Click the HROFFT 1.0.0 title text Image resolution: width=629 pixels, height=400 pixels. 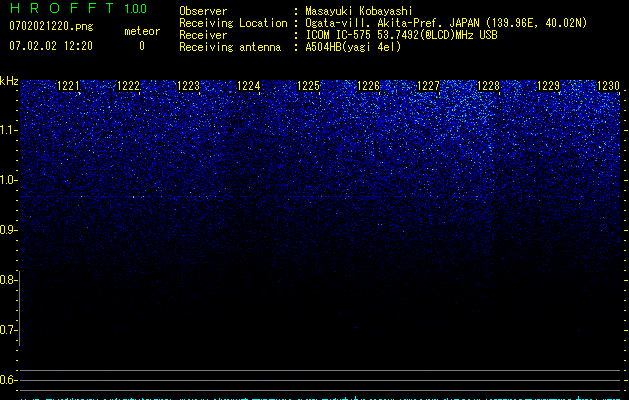pos(78,8)
